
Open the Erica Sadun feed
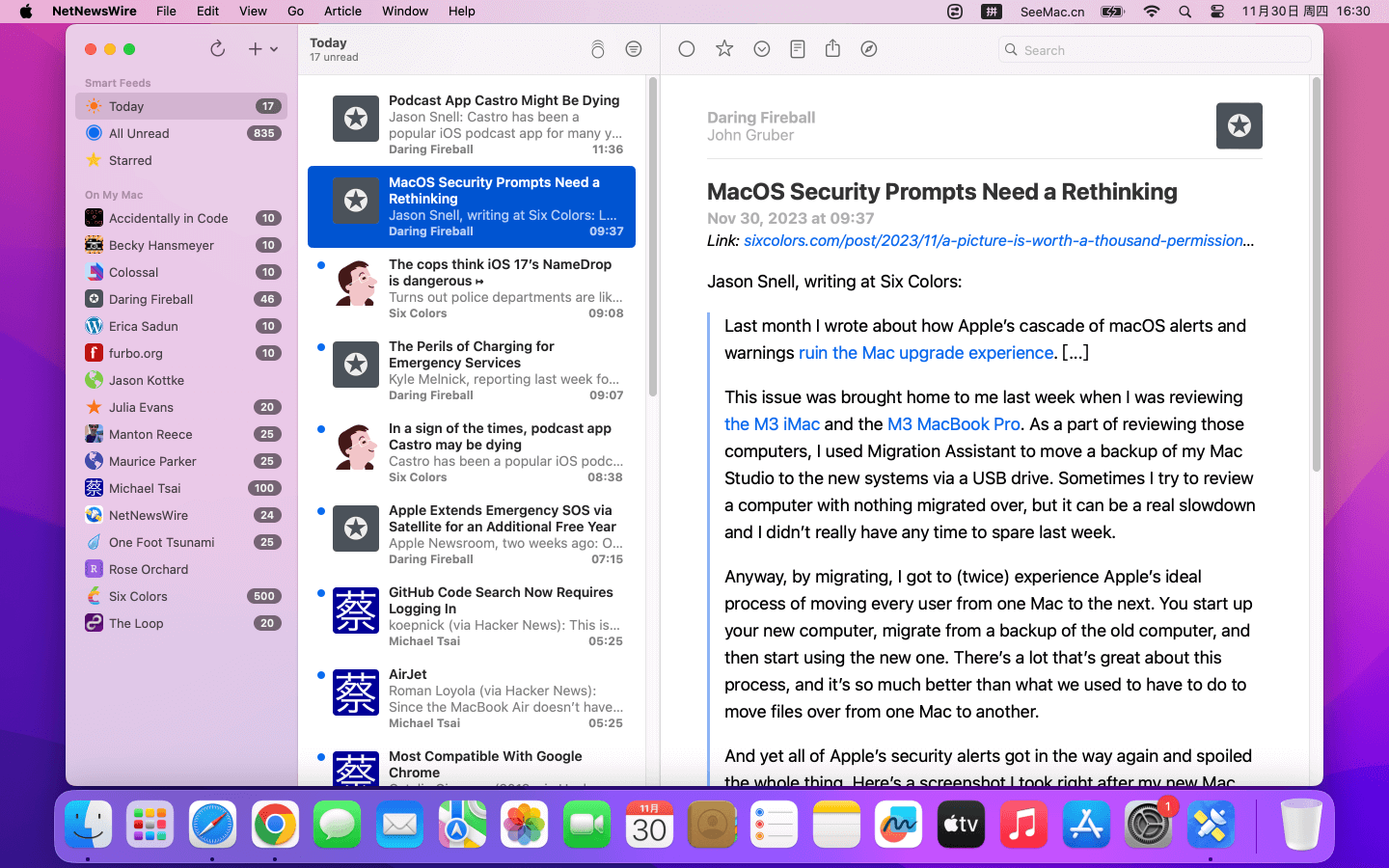pyautogui.click(x=181, y=326)
